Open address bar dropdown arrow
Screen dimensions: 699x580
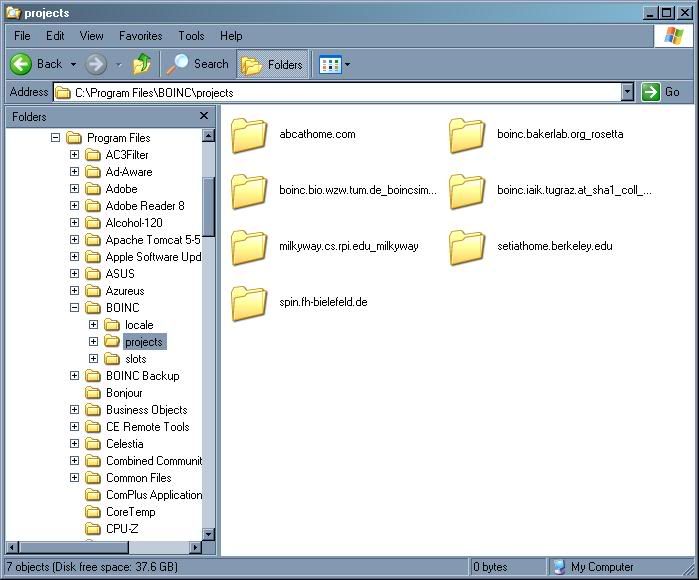tap(627, 92)
